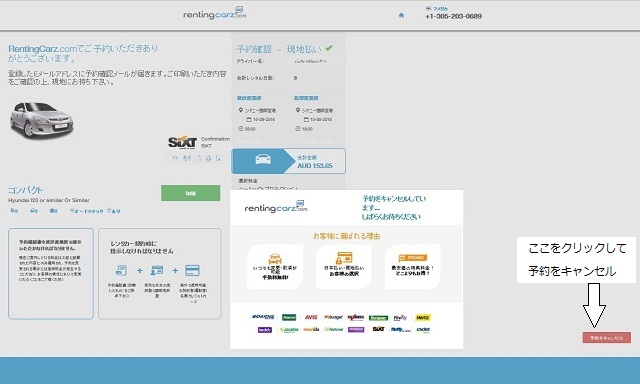Click the green checkmark beside reservation confirmation
The height and width of the screenshot is (384, 640).
(x=329, y=48)
